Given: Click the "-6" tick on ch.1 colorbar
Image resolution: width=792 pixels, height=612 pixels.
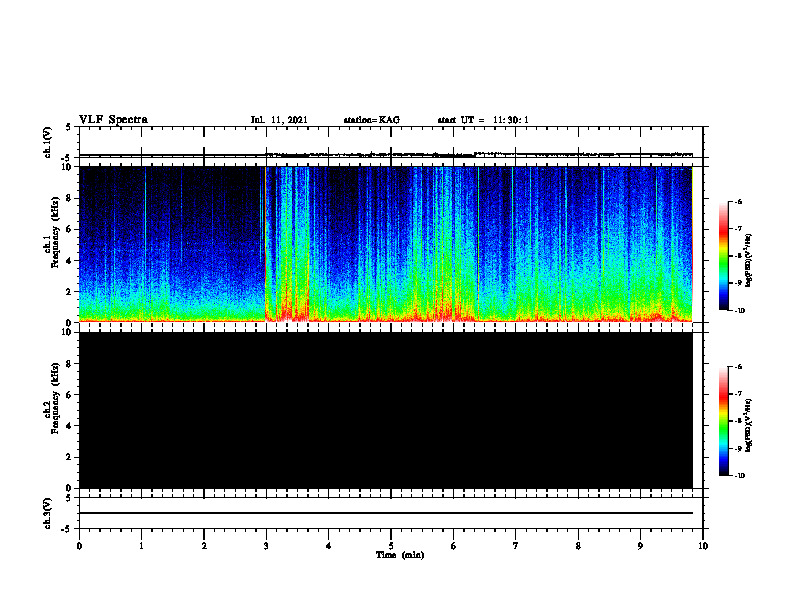Looking at the screenshot, I should tap(738, 201).
